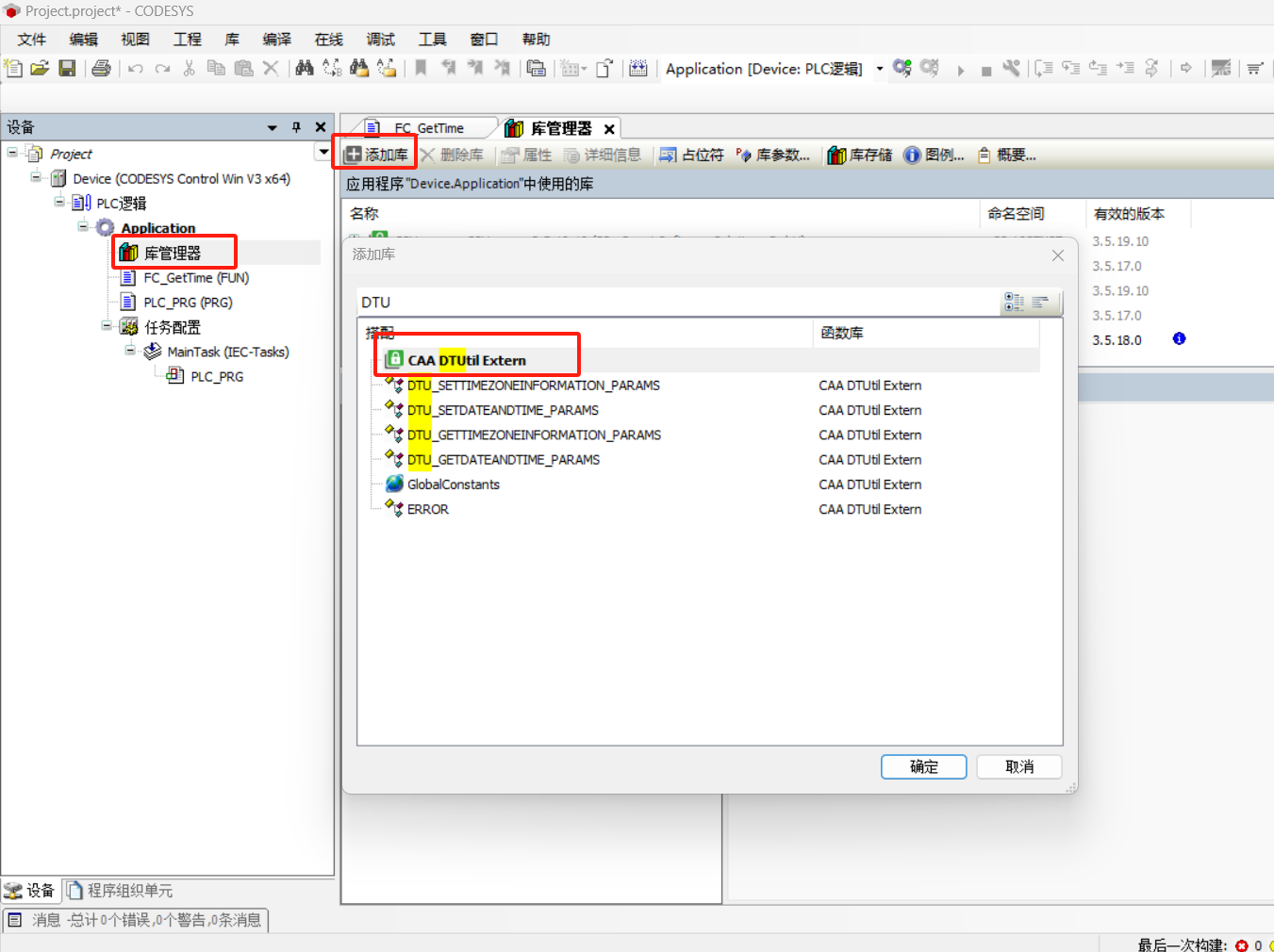
Task: Open the dropdown arrow beside Project tree
Action: pyautogui.click(x=323, y=152)
